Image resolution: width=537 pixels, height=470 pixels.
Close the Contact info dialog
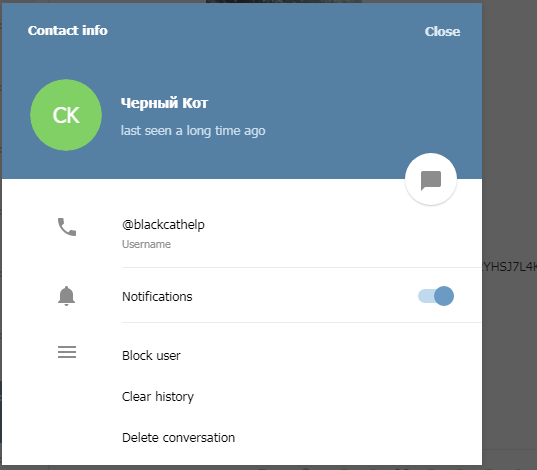click(x=442, y=32)
